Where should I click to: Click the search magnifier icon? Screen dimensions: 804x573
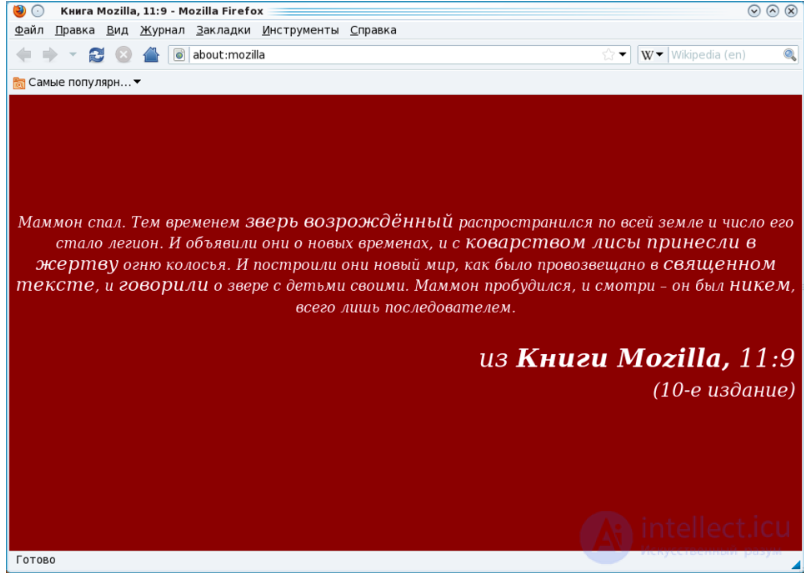pyautogui.click(x=789, y=55)
